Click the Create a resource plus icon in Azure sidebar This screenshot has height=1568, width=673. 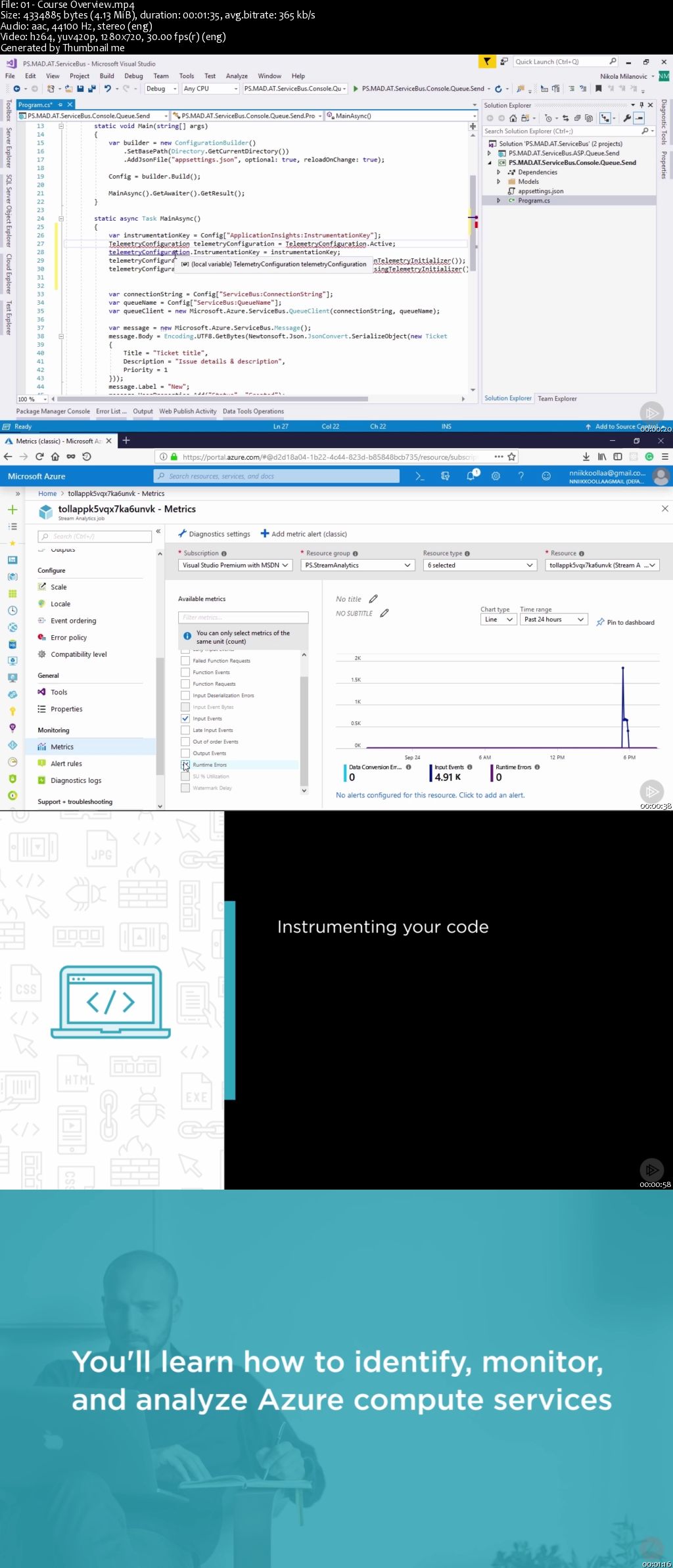coord(12,510)
